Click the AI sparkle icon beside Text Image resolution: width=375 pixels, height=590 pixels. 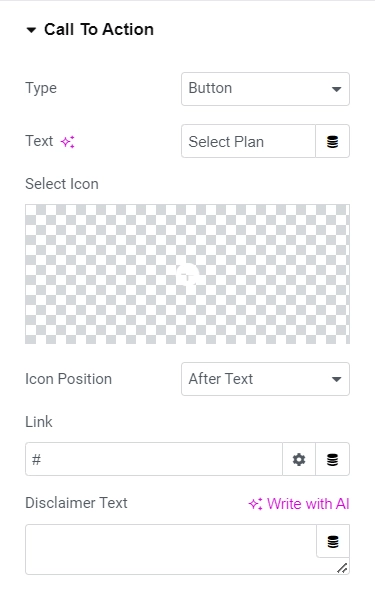click(68, 142)
